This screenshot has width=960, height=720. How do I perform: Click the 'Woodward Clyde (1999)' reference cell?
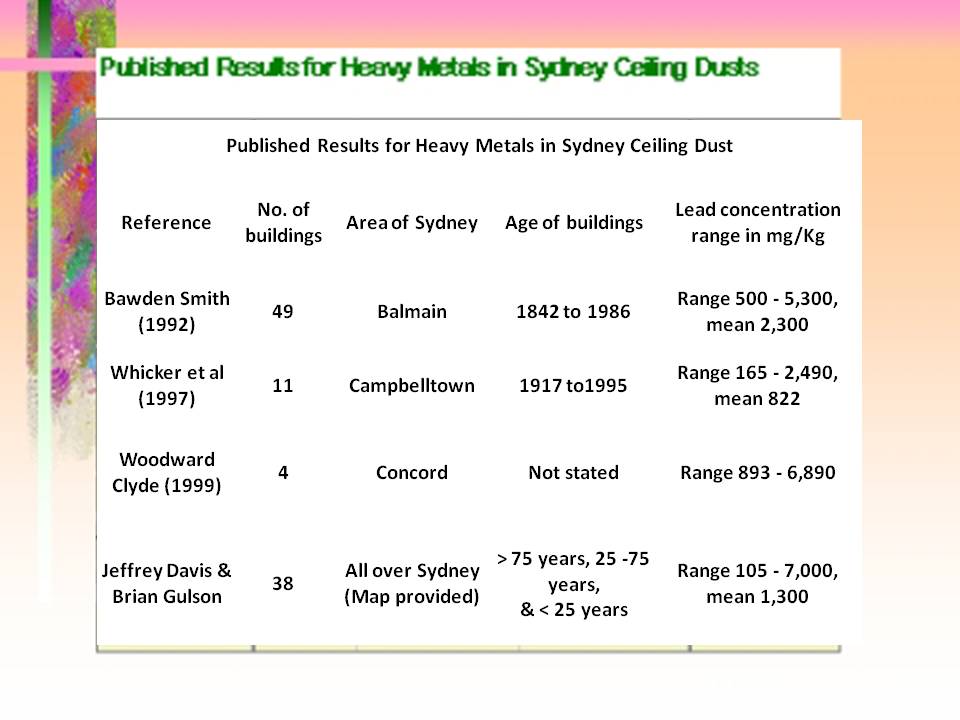(x=167, y=472)
